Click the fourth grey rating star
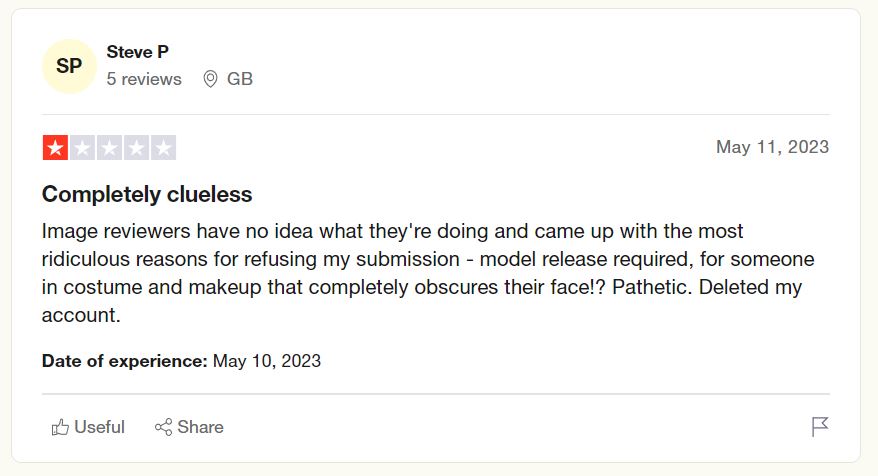Screen dimensions: 878x476 (136, 148)
